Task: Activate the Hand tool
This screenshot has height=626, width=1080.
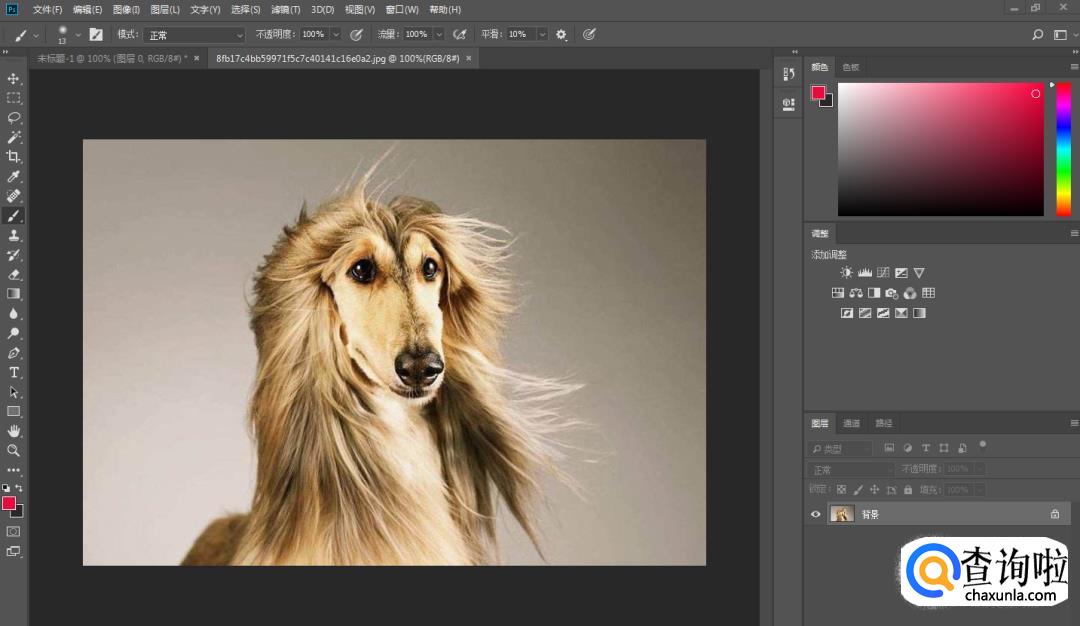Action: (x=14, y=430)
